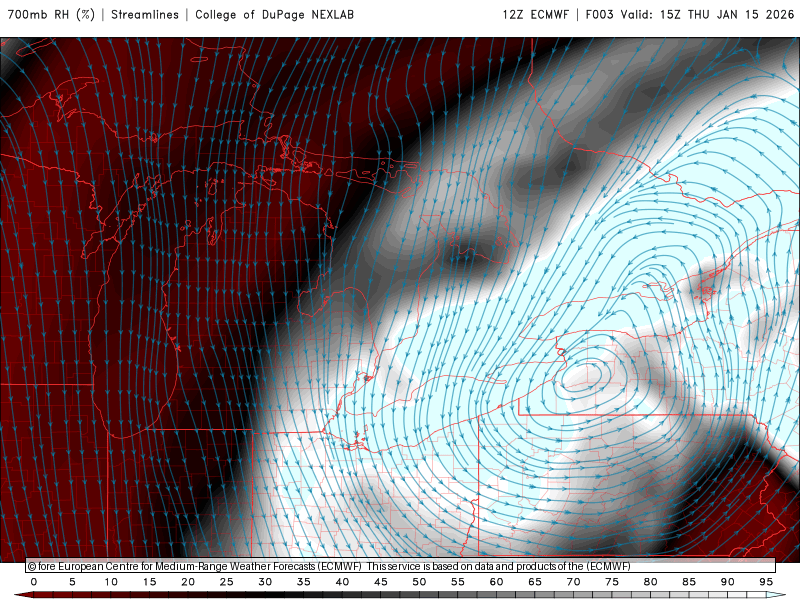The width and height of the screenshot is (800, 600).
Task: Click the "80" label on color scale
Action: coord(651,582)
